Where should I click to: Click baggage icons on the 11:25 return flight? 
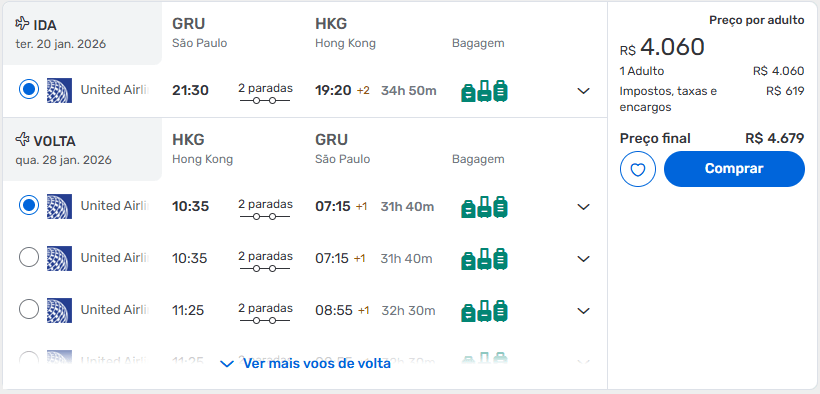484,311
